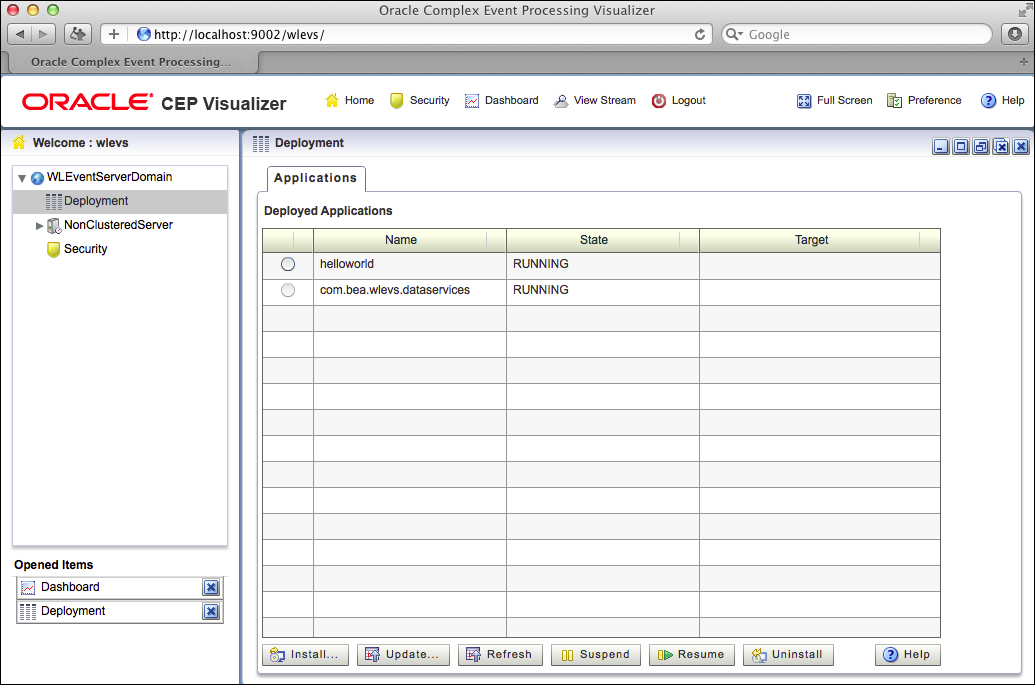Click the NonClusteredServer server icon
The image size is (1035, 685).
click(54, 226)
